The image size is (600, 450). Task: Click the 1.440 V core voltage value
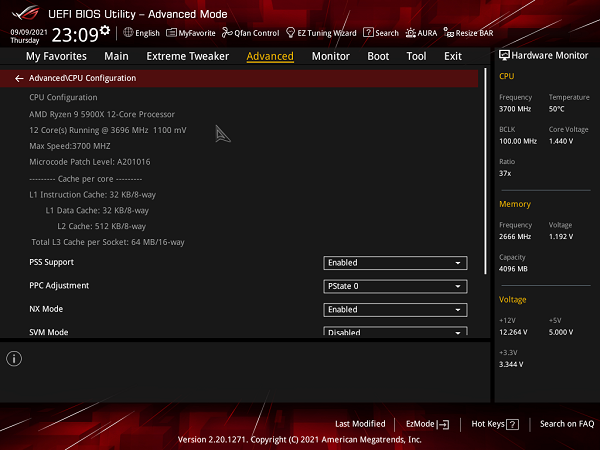click(561, 141)
